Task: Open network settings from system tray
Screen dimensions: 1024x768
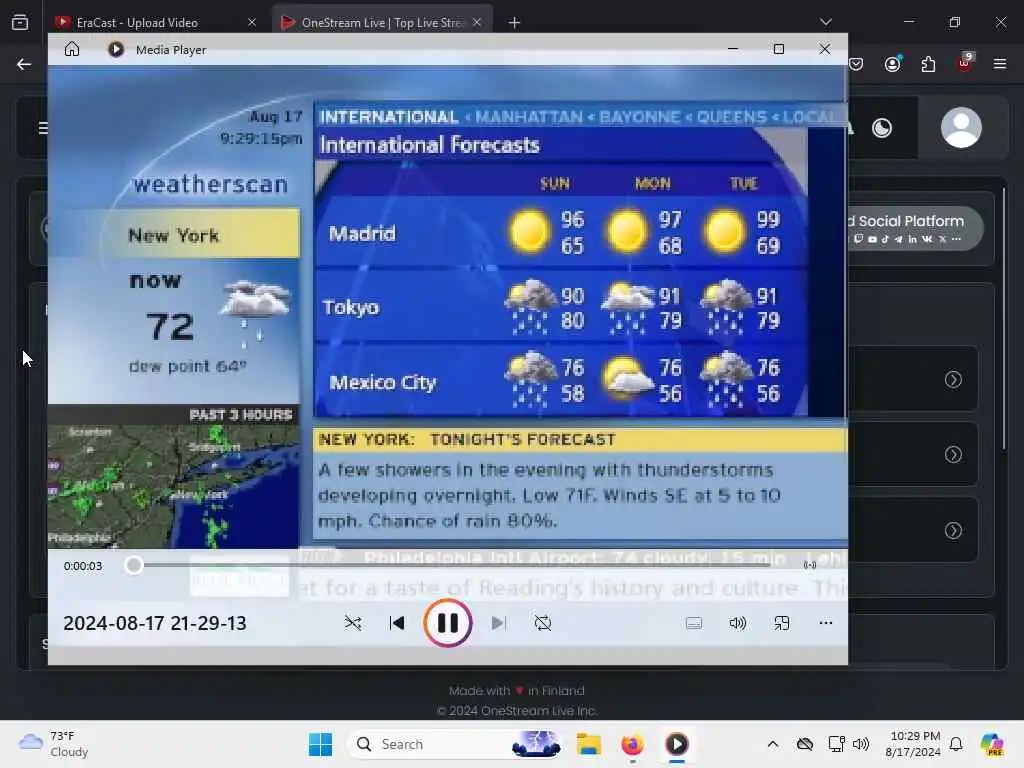Action: pyautogui.click(x=836, y=744)
